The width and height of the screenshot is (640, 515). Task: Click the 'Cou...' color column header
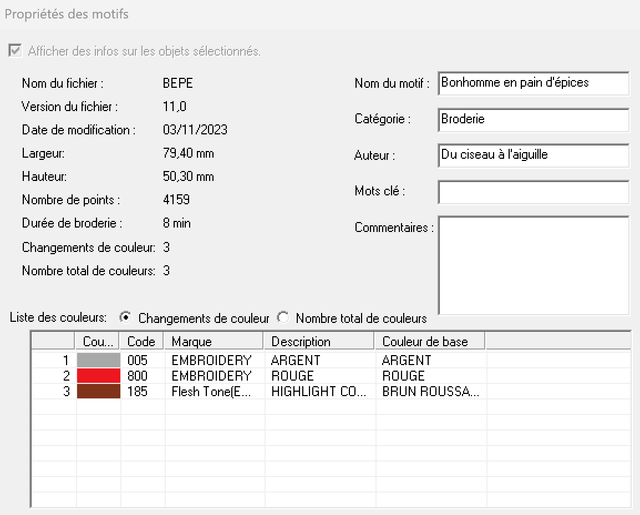(99, 342)
